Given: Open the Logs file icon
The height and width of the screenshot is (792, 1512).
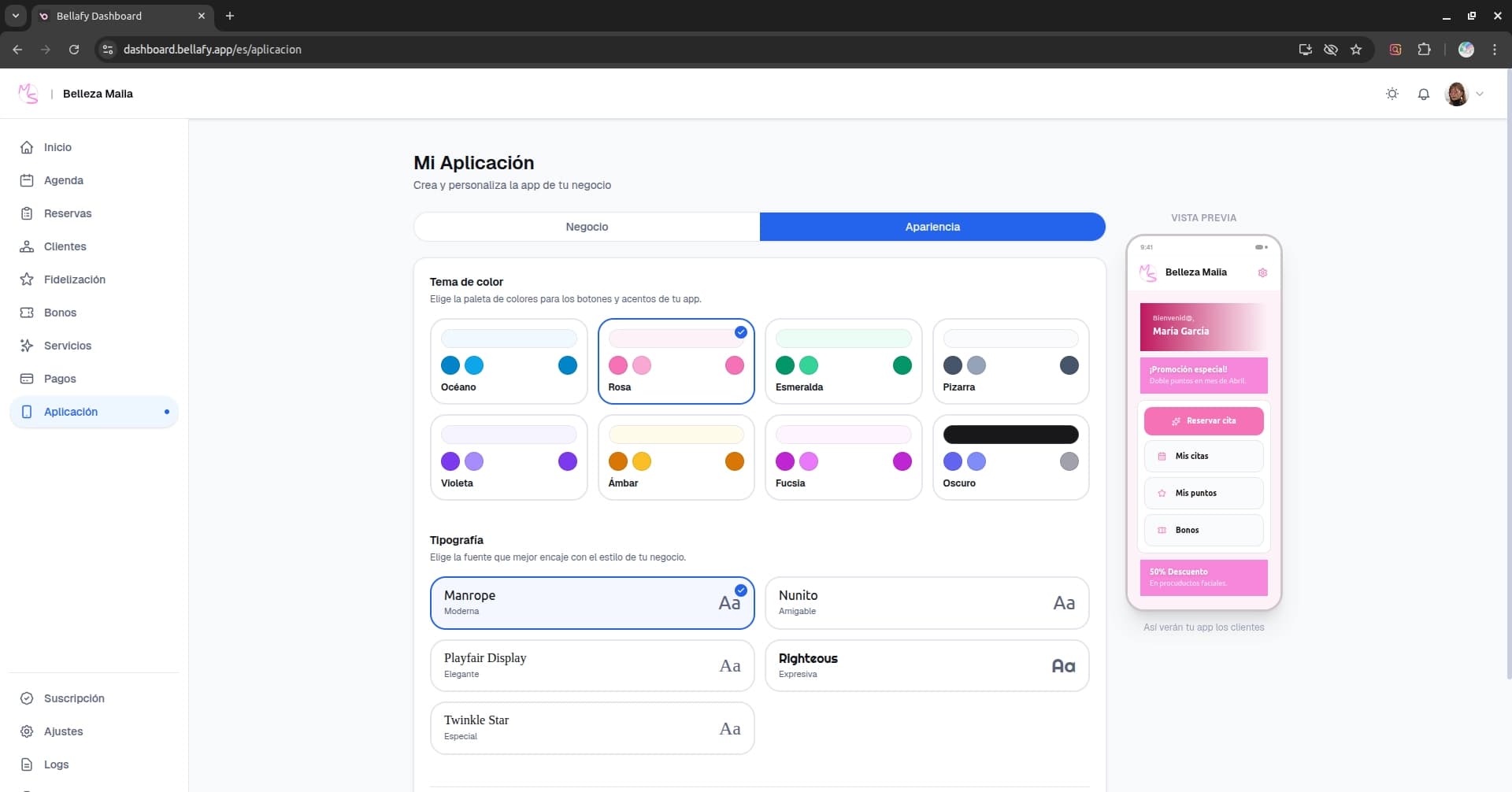Looking at the screenshot, I should pos(27,764).
